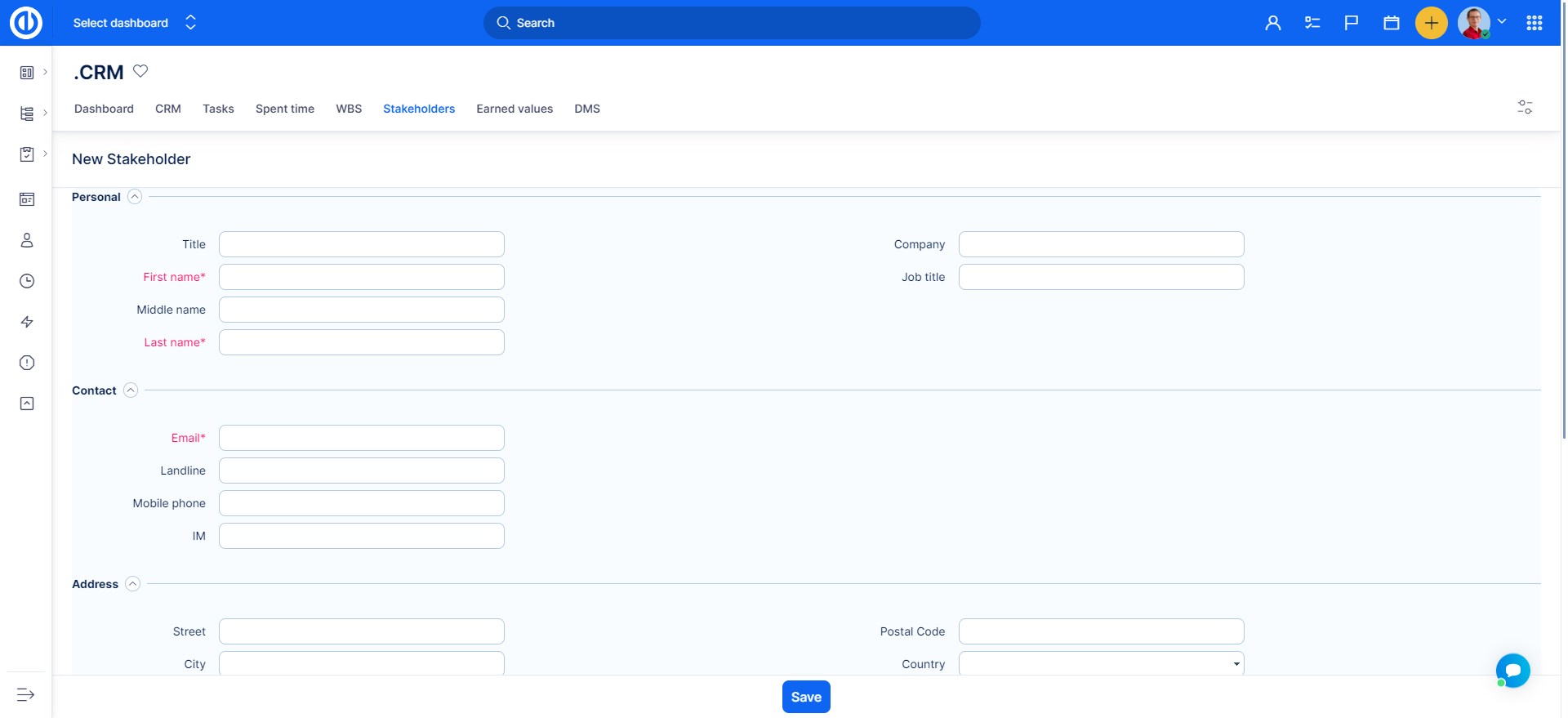
Task: Click the First name input field
Action: [361, 277]
